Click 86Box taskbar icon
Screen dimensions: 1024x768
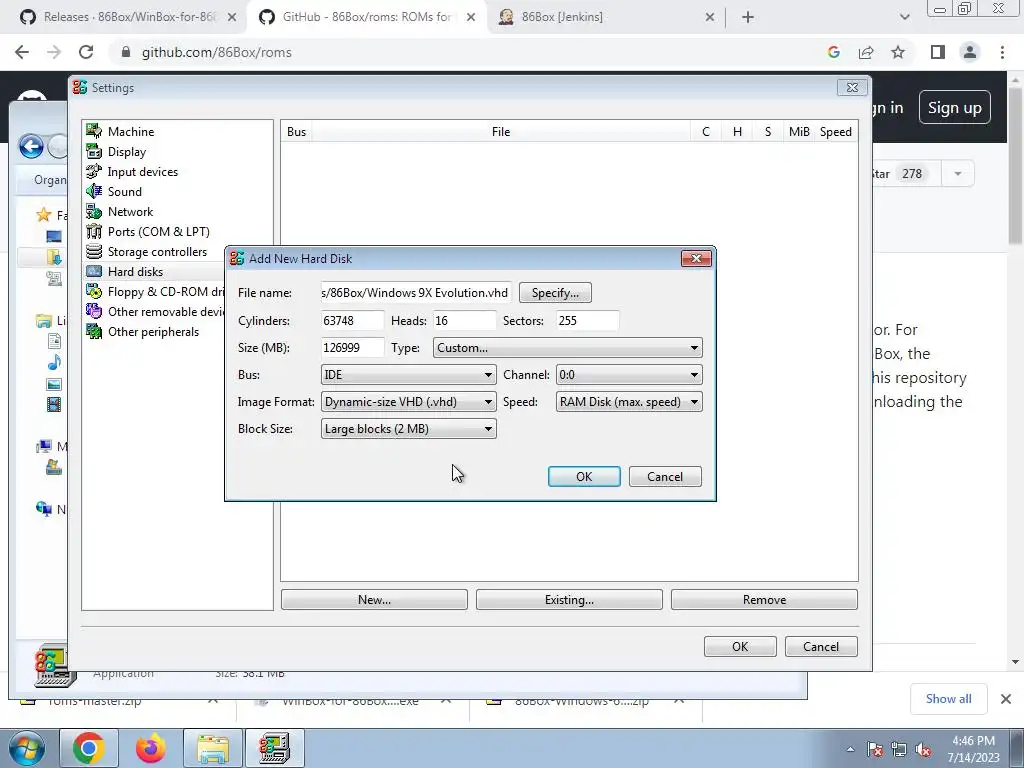pos(274,748)
